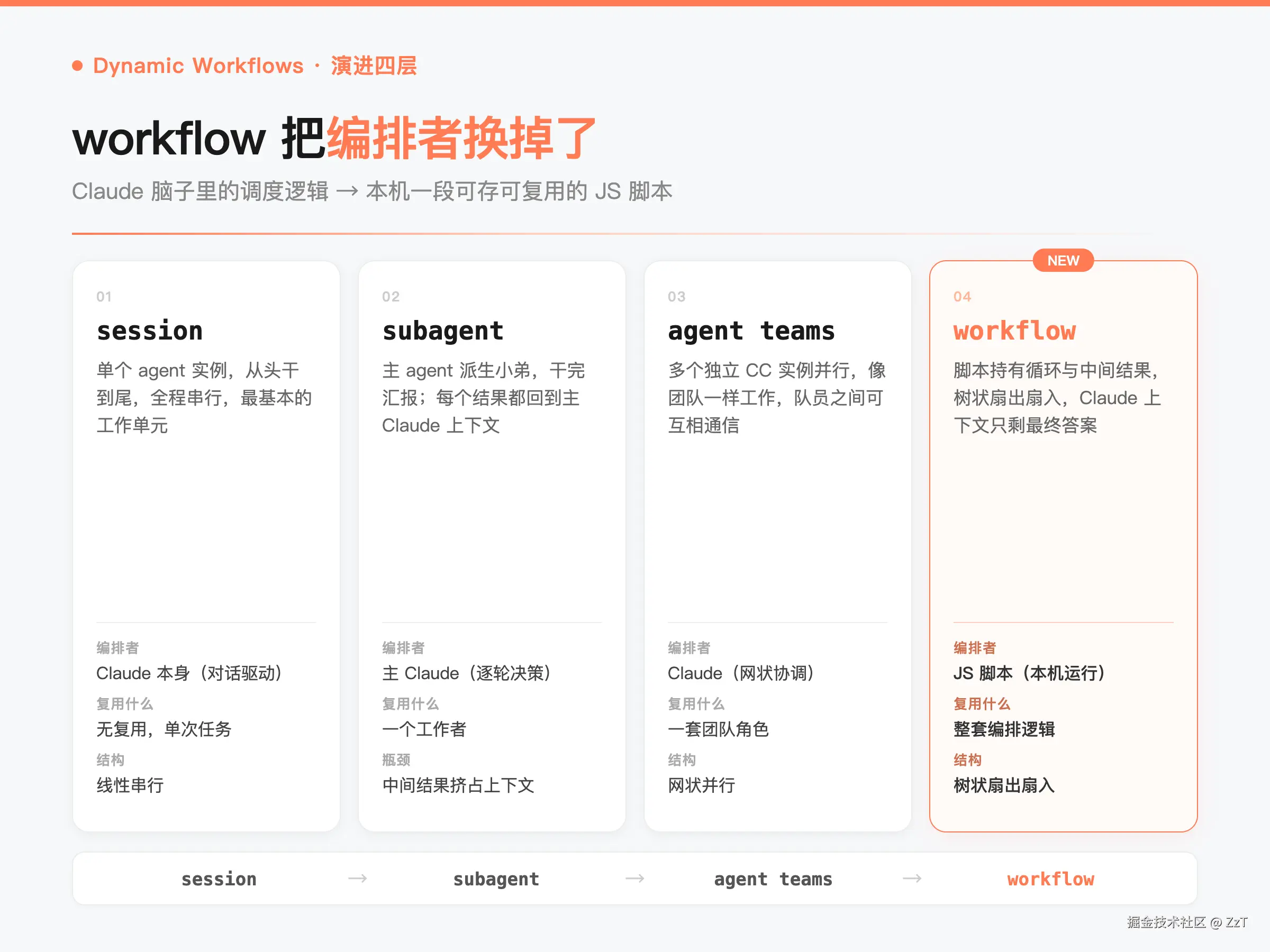The image size is (1270, 952).
Task: Select the value "Claude（网状协调）"
Action: pyautogui.click(x=741, y=673)
